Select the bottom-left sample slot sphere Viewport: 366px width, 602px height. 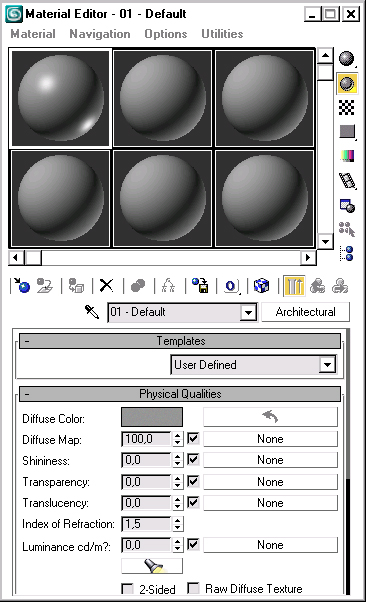pyautogui.click(x=60, y=198)
